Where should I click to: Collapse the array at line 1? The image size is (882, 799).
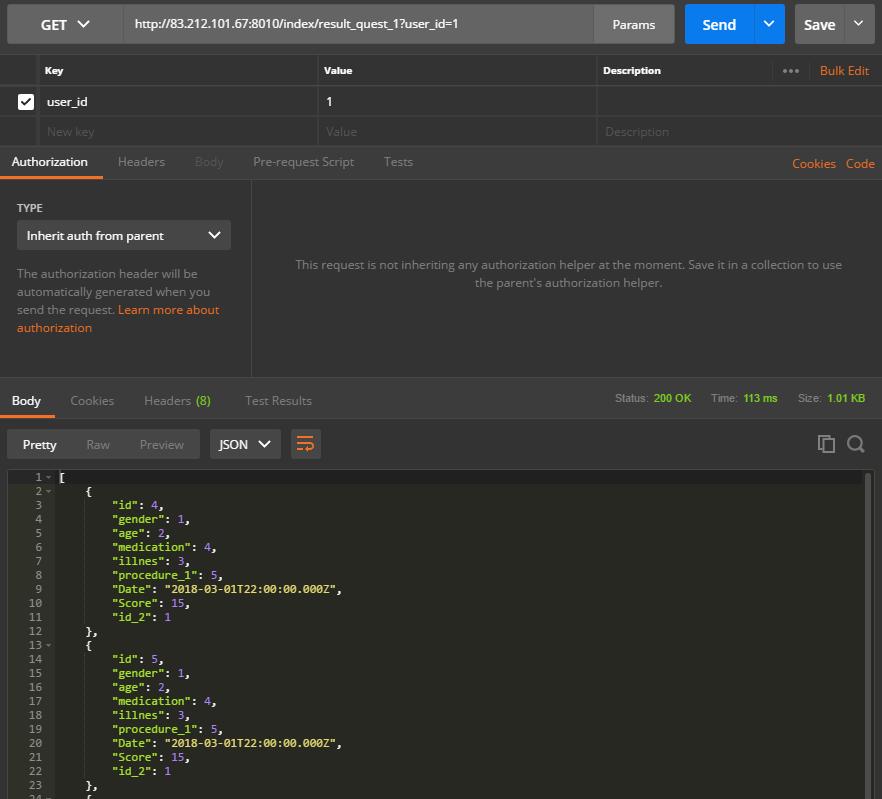pyautogui.click(x=48, y=477)
